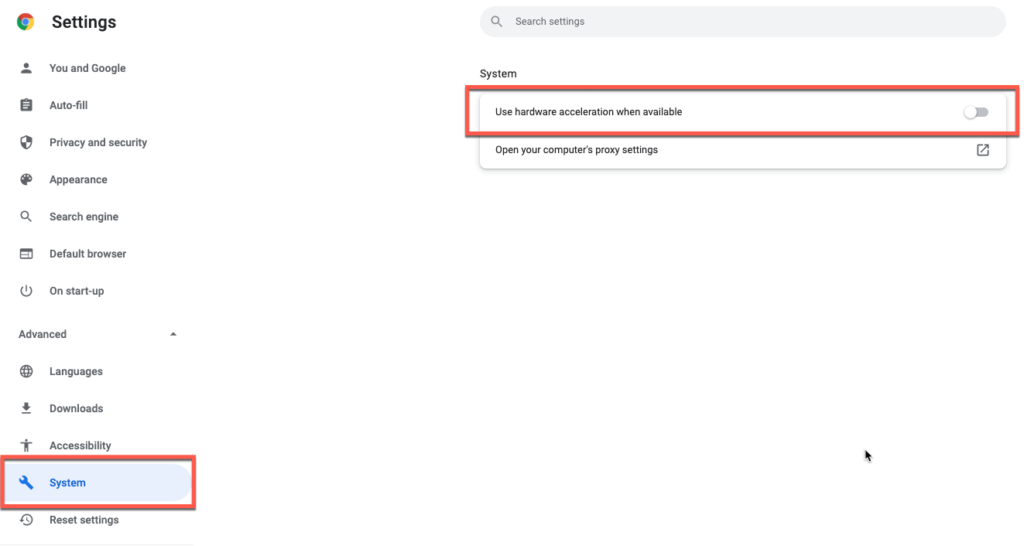Click the power icon for On start-up
This screenshot has height=546, width=1024.
(x=27, y=291)
